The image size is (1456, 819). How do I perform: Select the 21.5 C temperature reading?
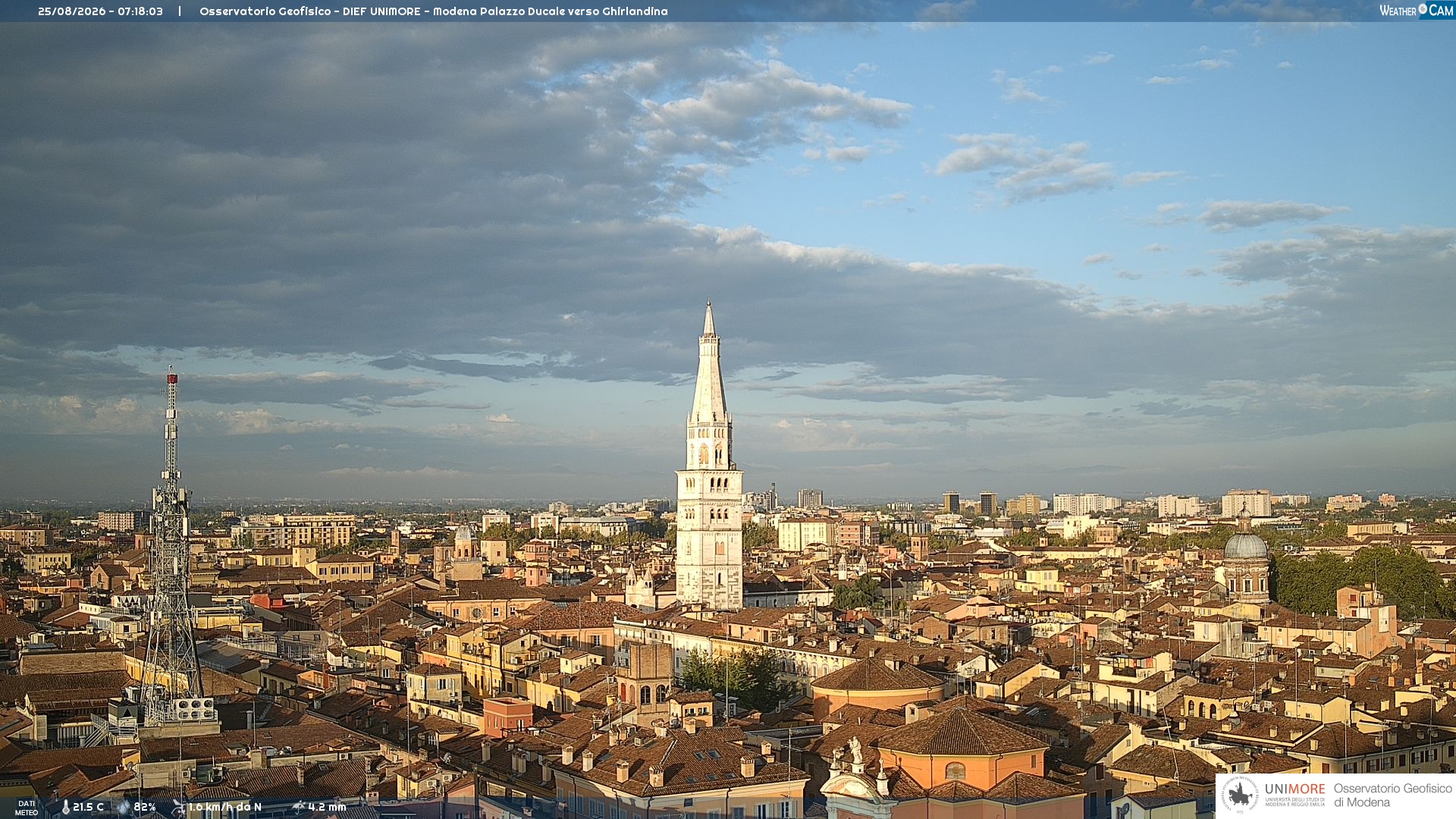(88, 807)
